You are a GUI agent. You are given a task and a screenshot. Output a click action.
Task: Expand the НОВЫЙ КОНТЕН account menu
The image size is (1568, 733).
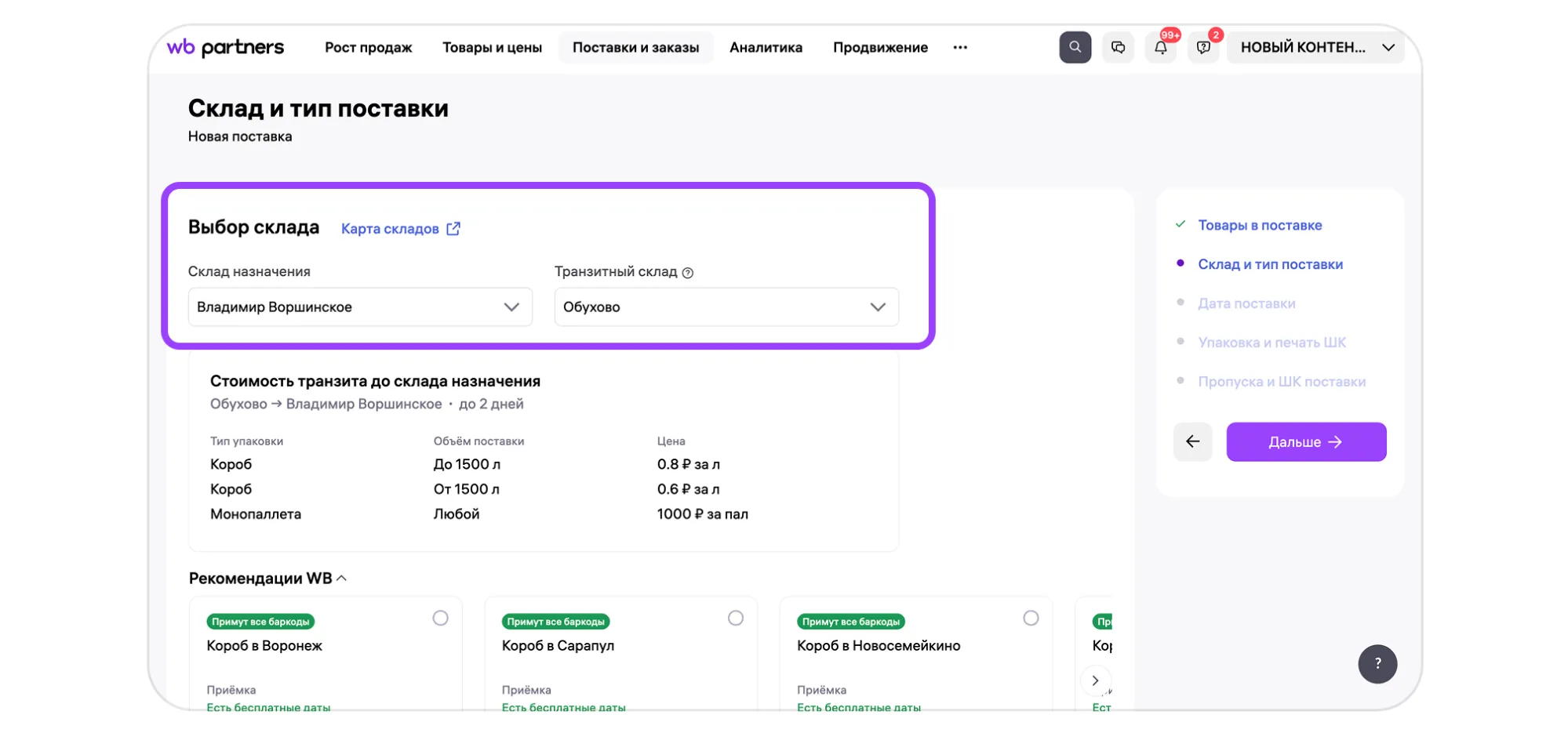click(1316, 47)
